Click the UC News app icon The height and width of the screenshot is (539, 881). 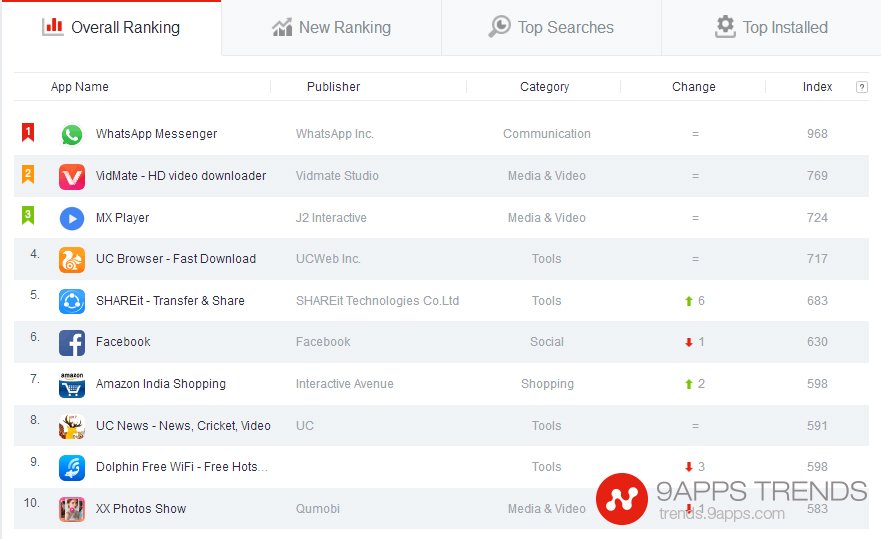coord(72,427)
